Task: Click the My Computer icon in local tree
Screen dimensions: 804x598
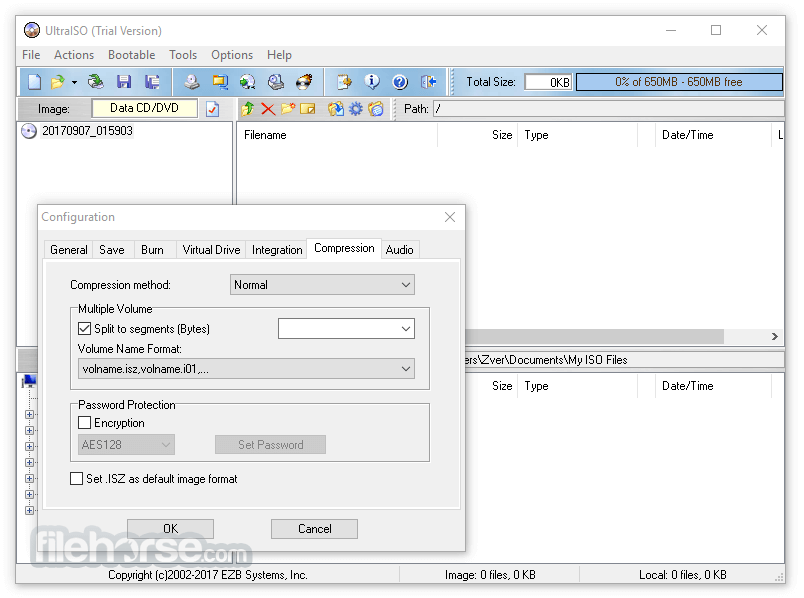Action: [x=29, y=381]
